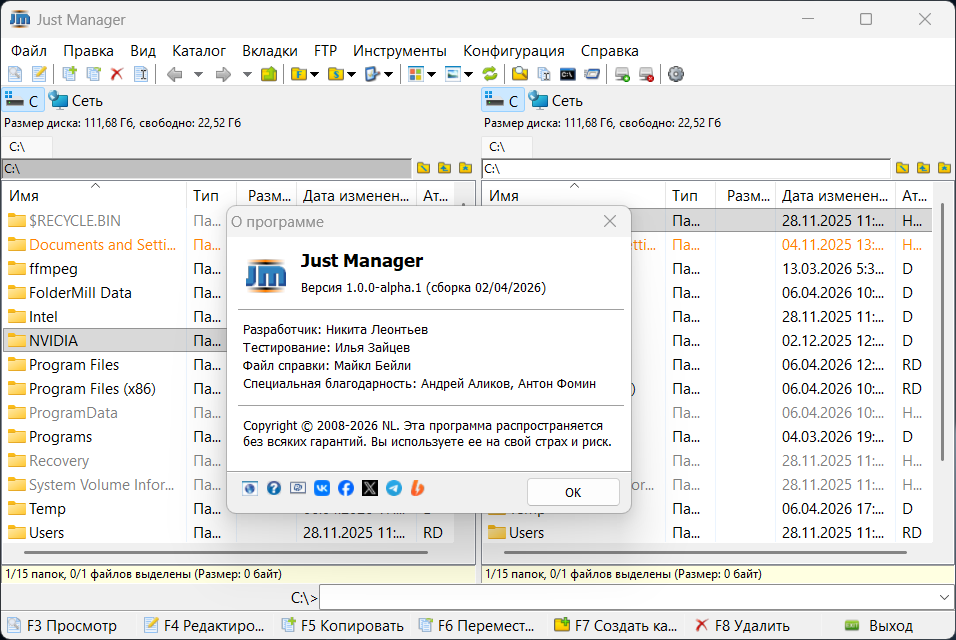Click the question mark help icon in dialog

274,488
